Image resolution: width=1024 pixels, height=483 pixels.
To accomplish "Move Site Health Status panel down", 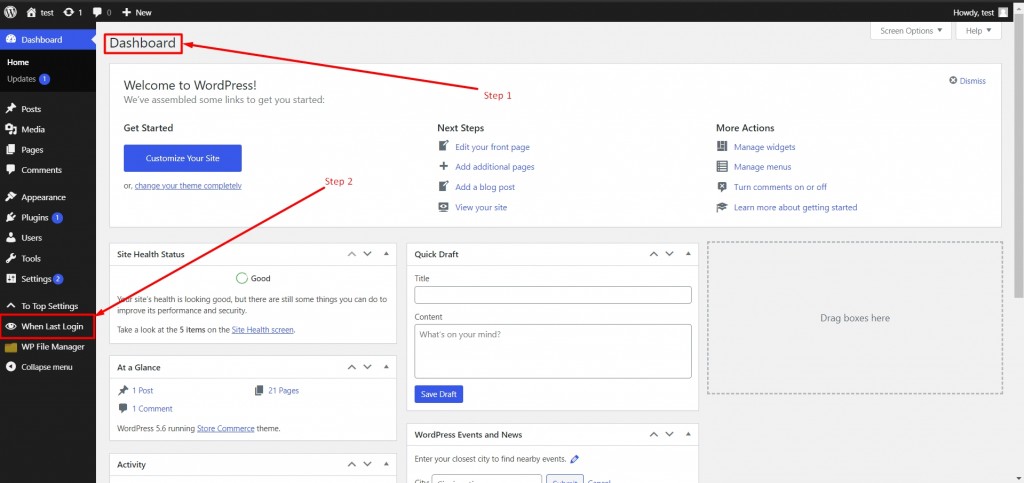I will 368,254.
